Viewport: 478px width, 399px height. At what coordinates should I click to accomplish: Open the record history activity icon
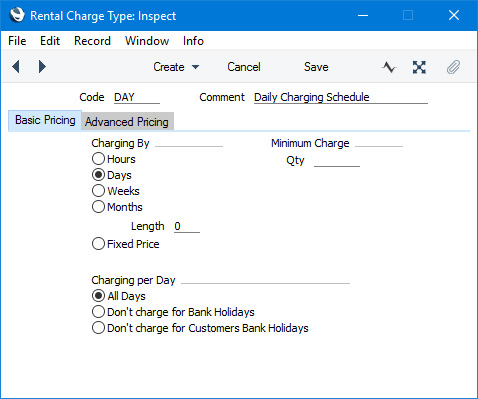click(x=389, y=67)
